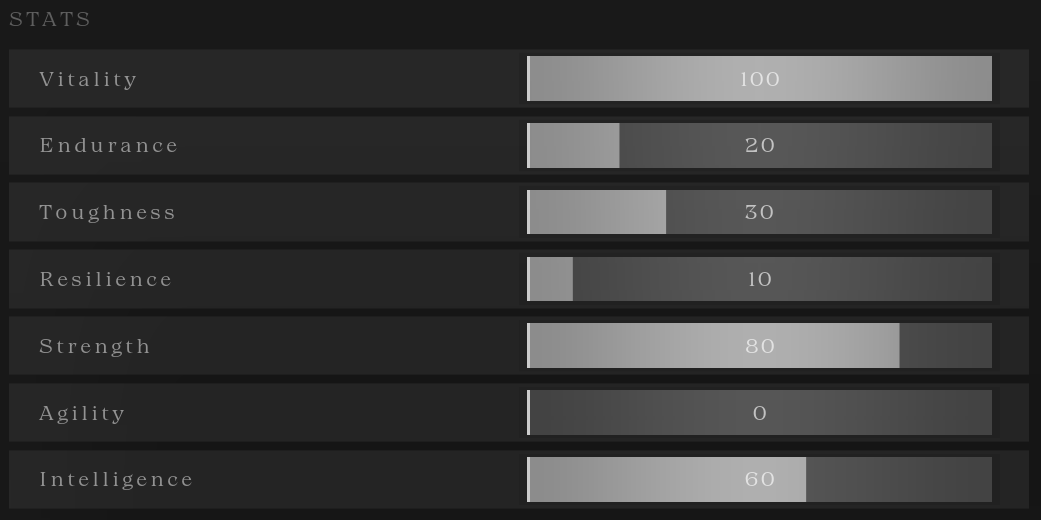Select the Toughness stat label

pyautogui.click(x=107, y=212)
